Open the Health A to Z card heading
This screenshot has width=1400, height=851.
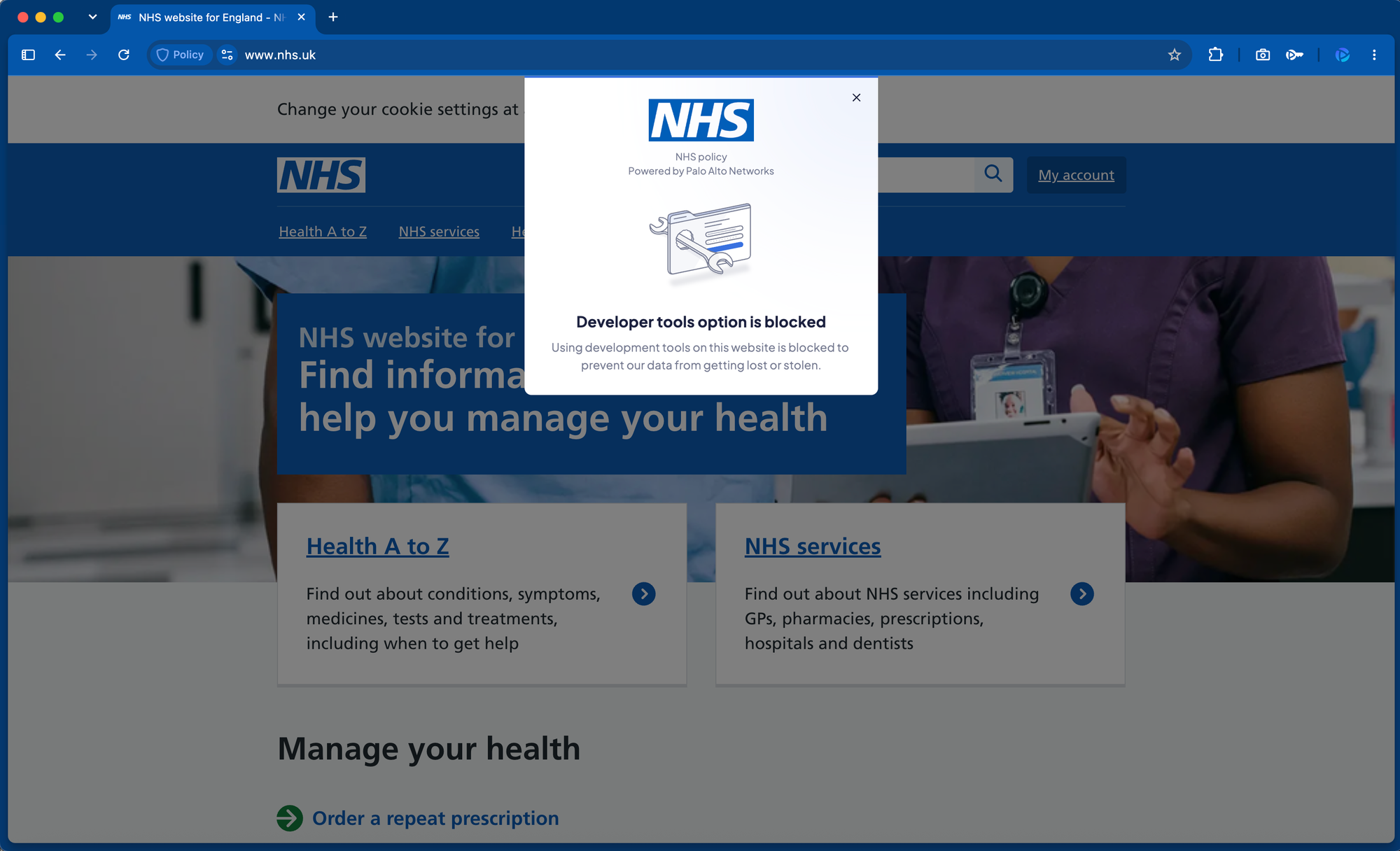(377, 546)
